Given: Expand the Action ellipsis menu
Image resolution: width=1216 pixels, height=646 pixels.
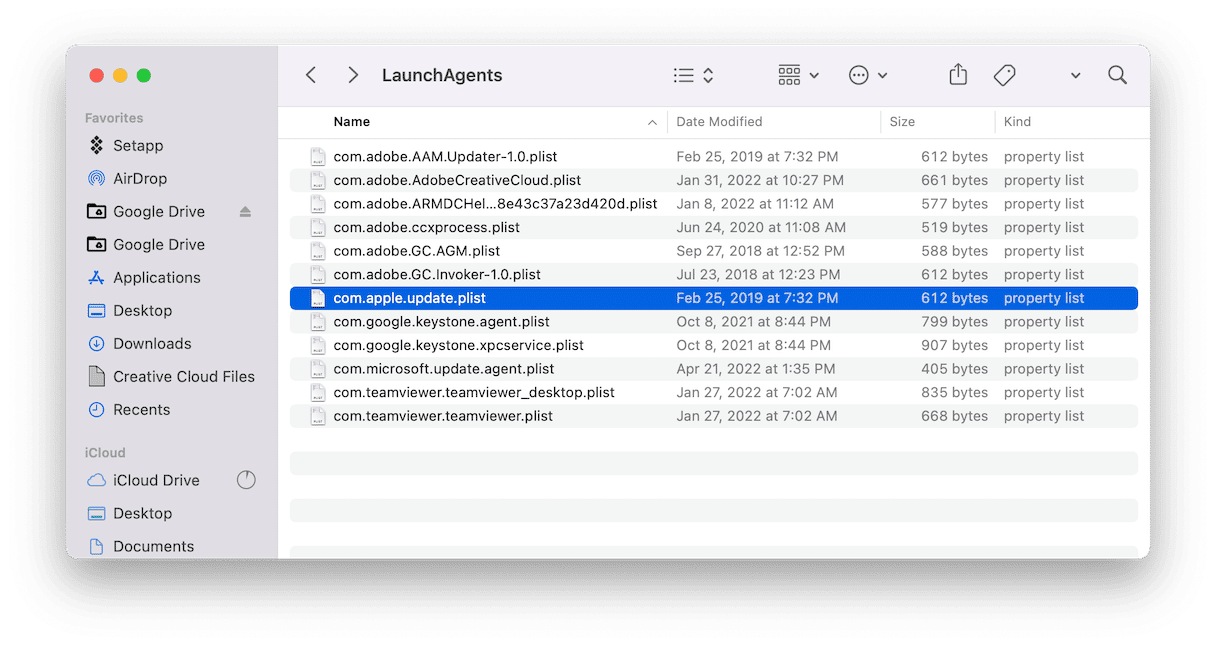Looking at the screenshot, I should (868, 75).
